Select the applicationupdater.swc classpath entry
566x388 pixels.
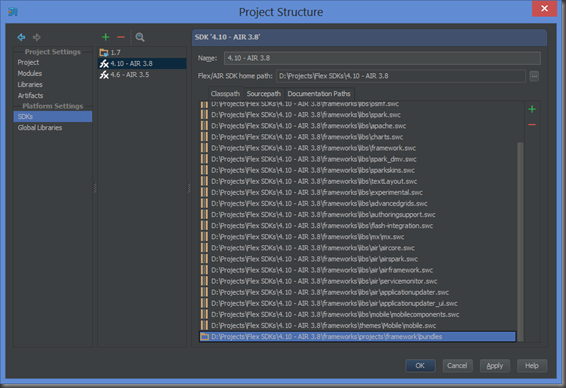coord(357,292)
